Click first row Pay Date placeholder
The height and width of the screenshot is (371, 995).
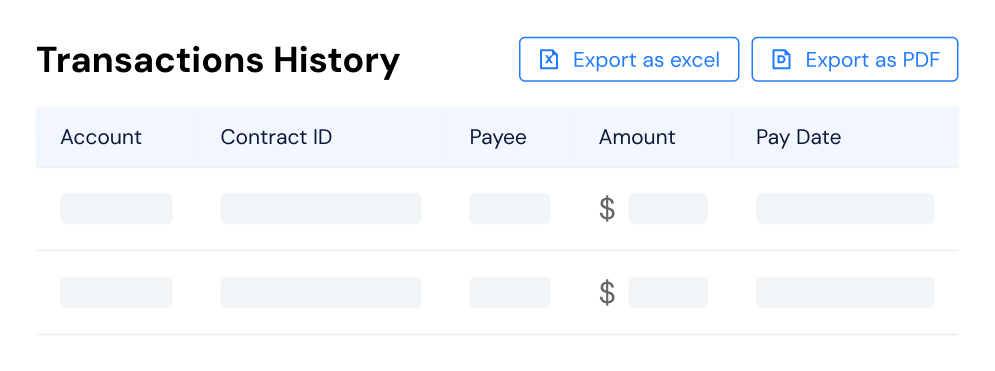coord(845,209)
